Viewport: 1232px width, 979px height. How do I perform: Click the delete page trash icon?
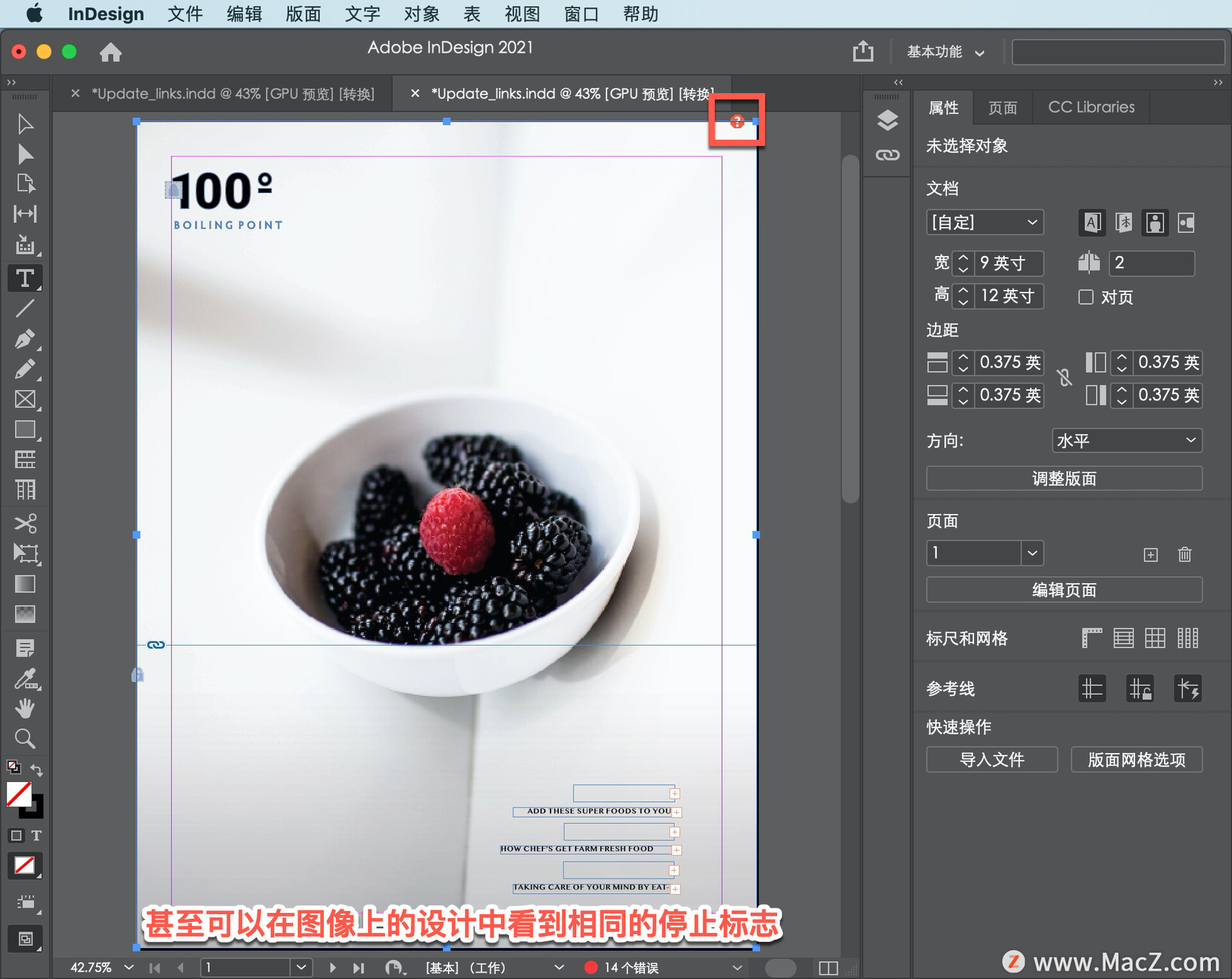point(1185,554)
